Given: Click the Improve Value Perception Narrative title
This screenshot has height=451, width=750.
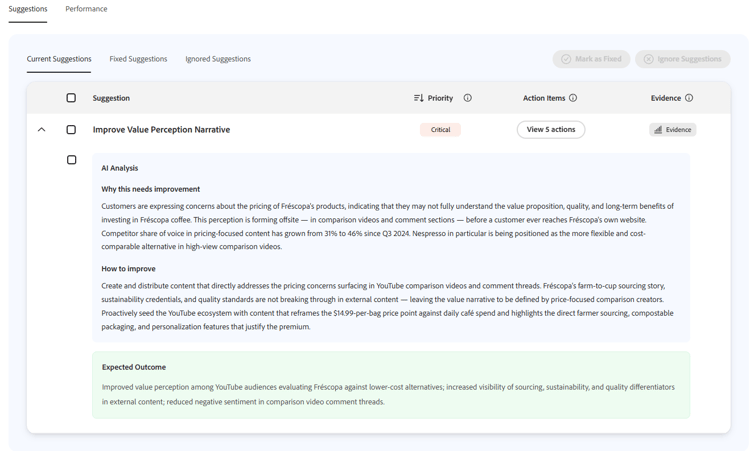Looking at the screenshot, I should [x=161, y=130].
